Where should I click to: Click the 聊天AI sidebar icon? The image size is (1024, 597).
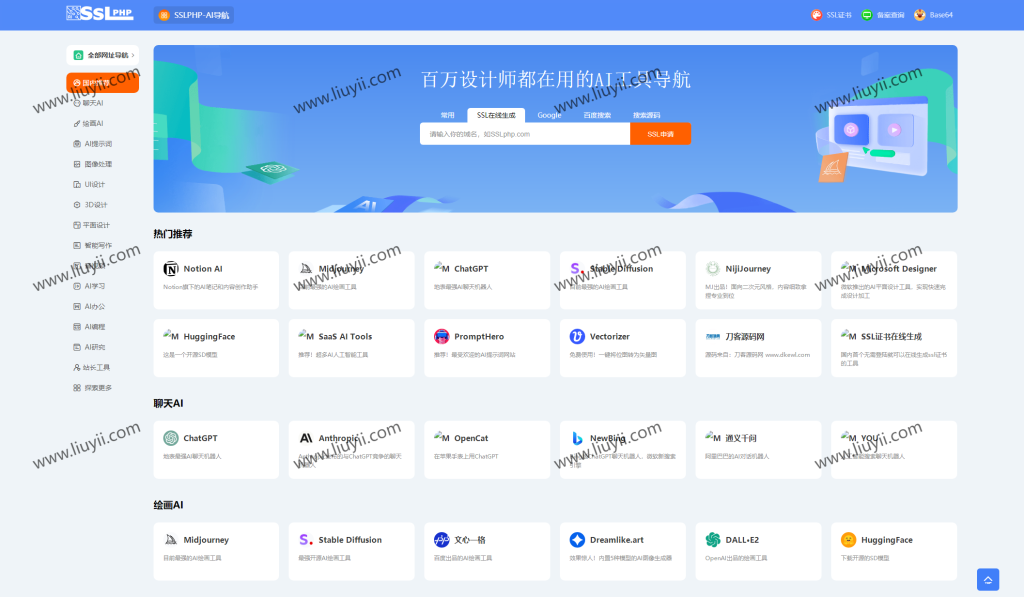coord(77,103)
